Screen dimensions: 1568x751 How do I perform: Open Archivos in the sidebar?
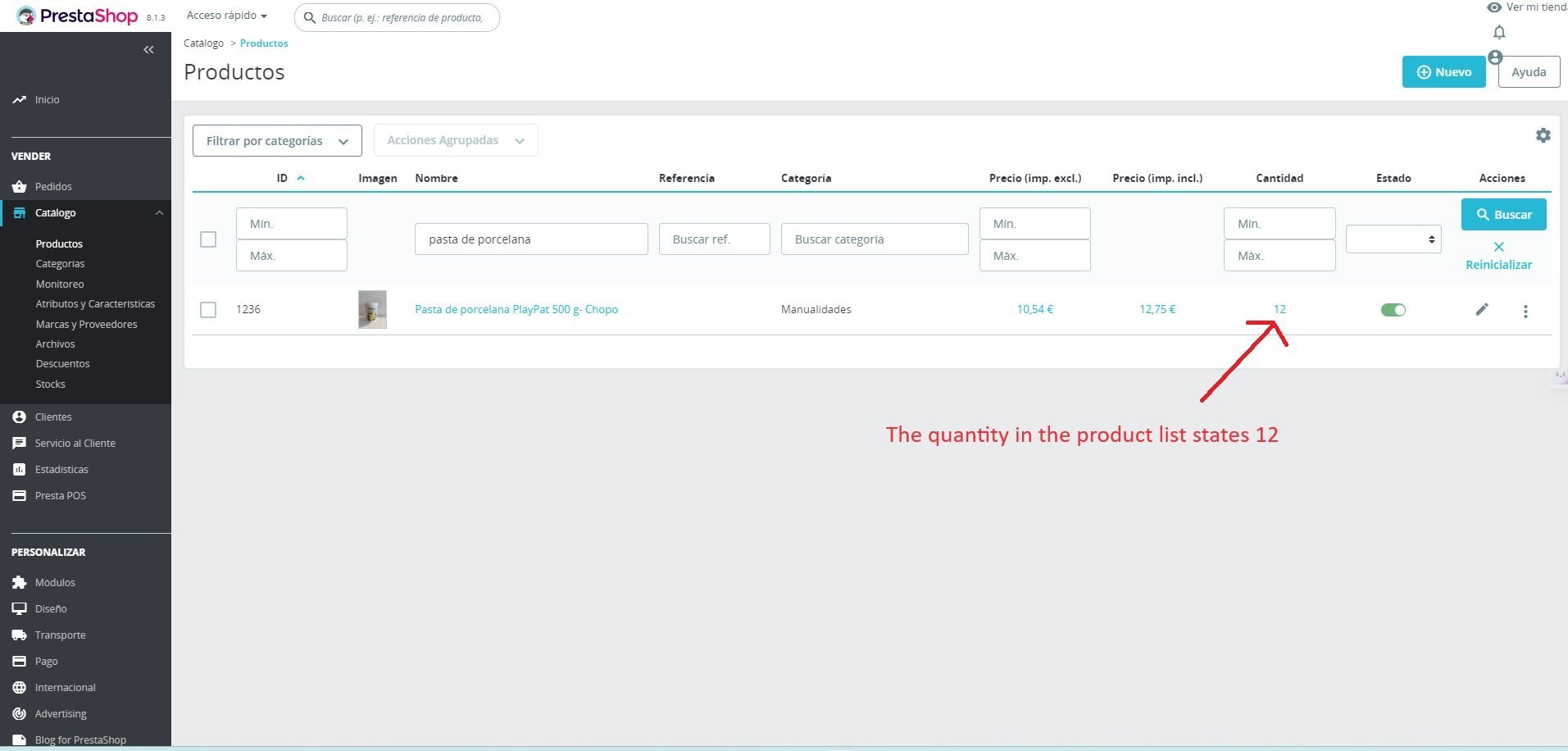pyautogui.click(x=55, y=344)
